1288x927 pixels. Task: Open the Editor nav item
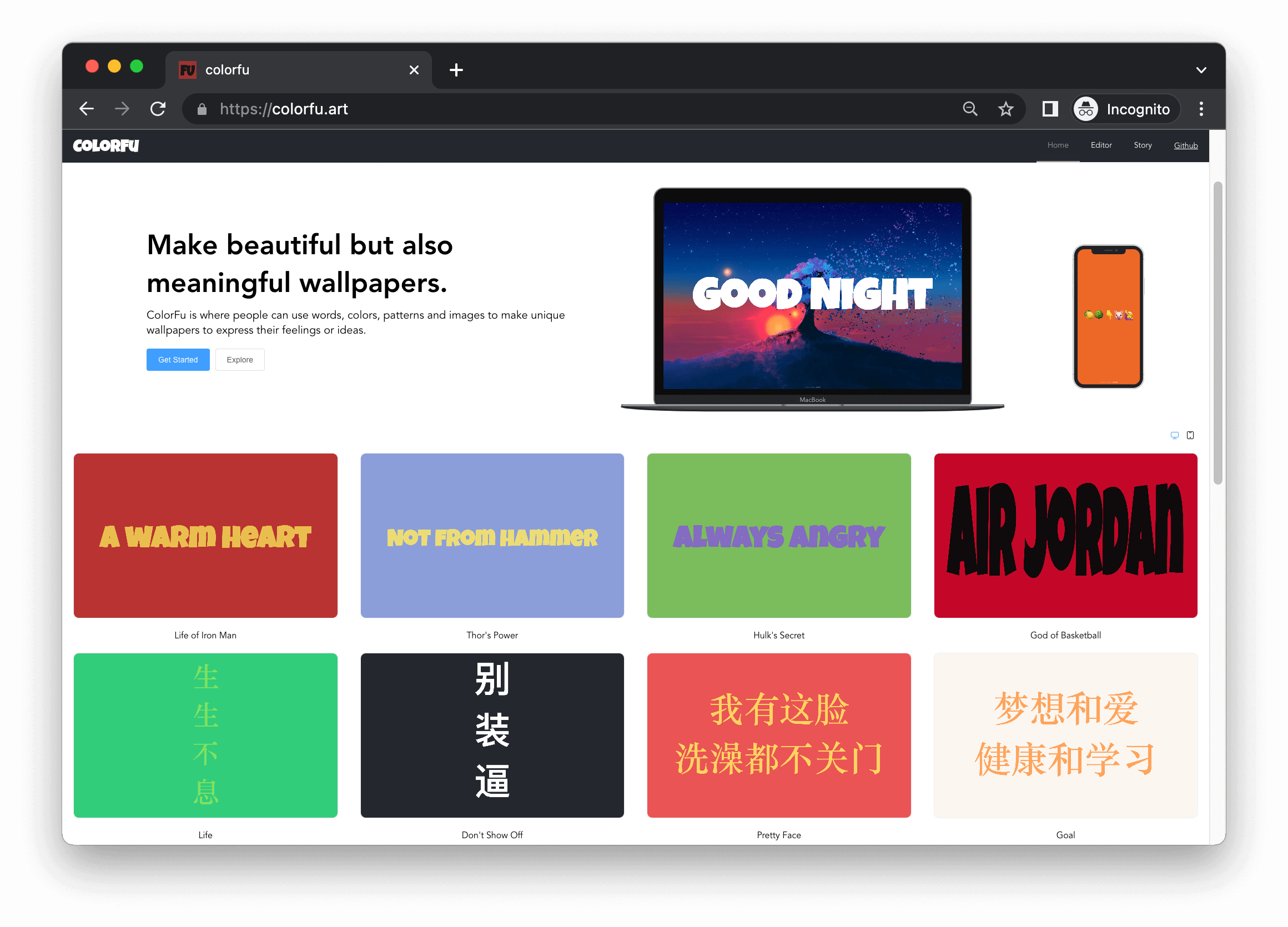tap(1100, 145)
